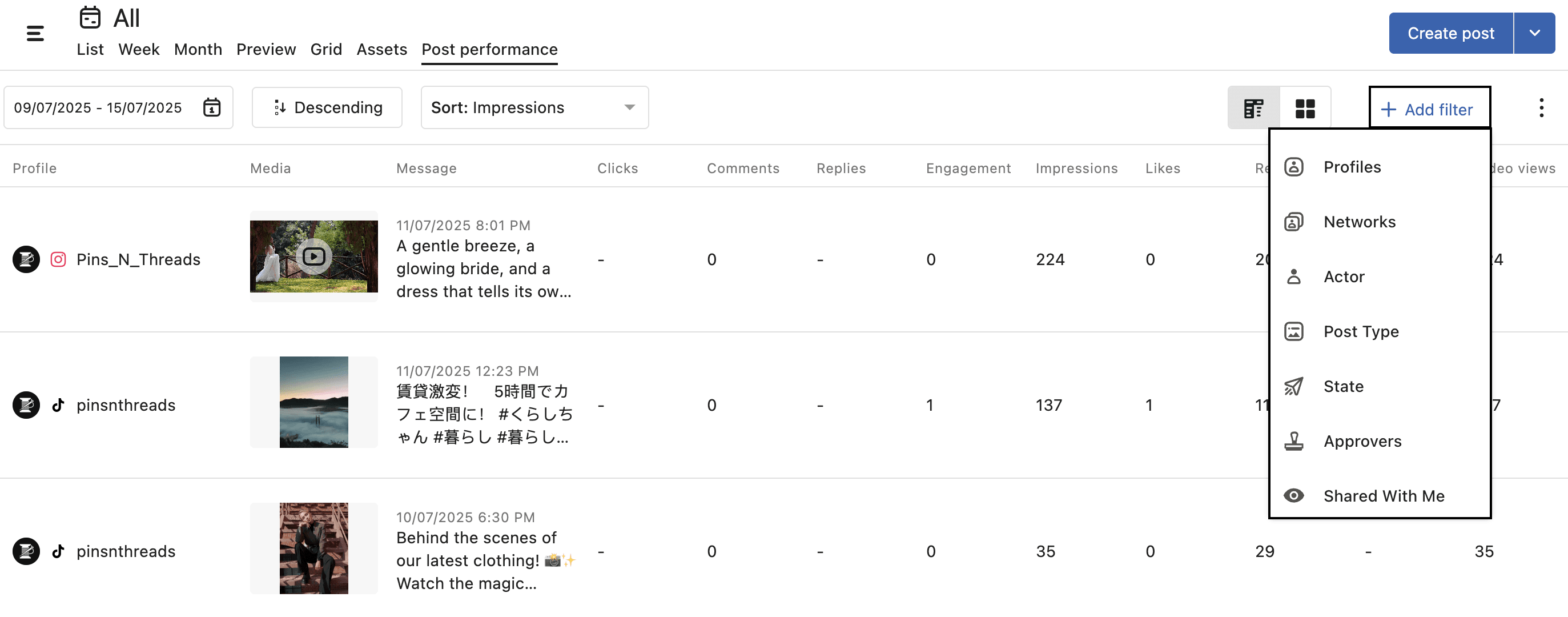Pick the Approvers filter stamp icon

tap(1293, 441)
